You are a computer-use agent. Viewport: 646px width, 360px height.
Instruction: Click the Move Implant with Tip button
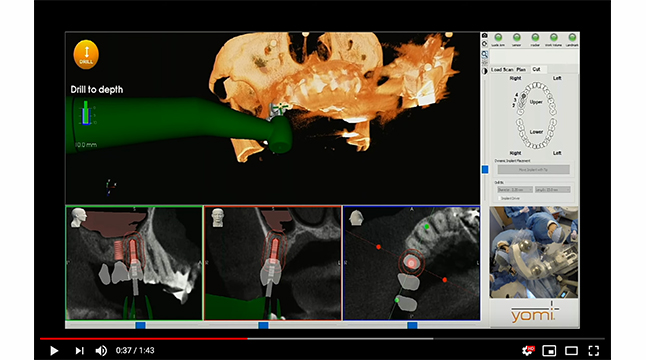coord(534,169)
